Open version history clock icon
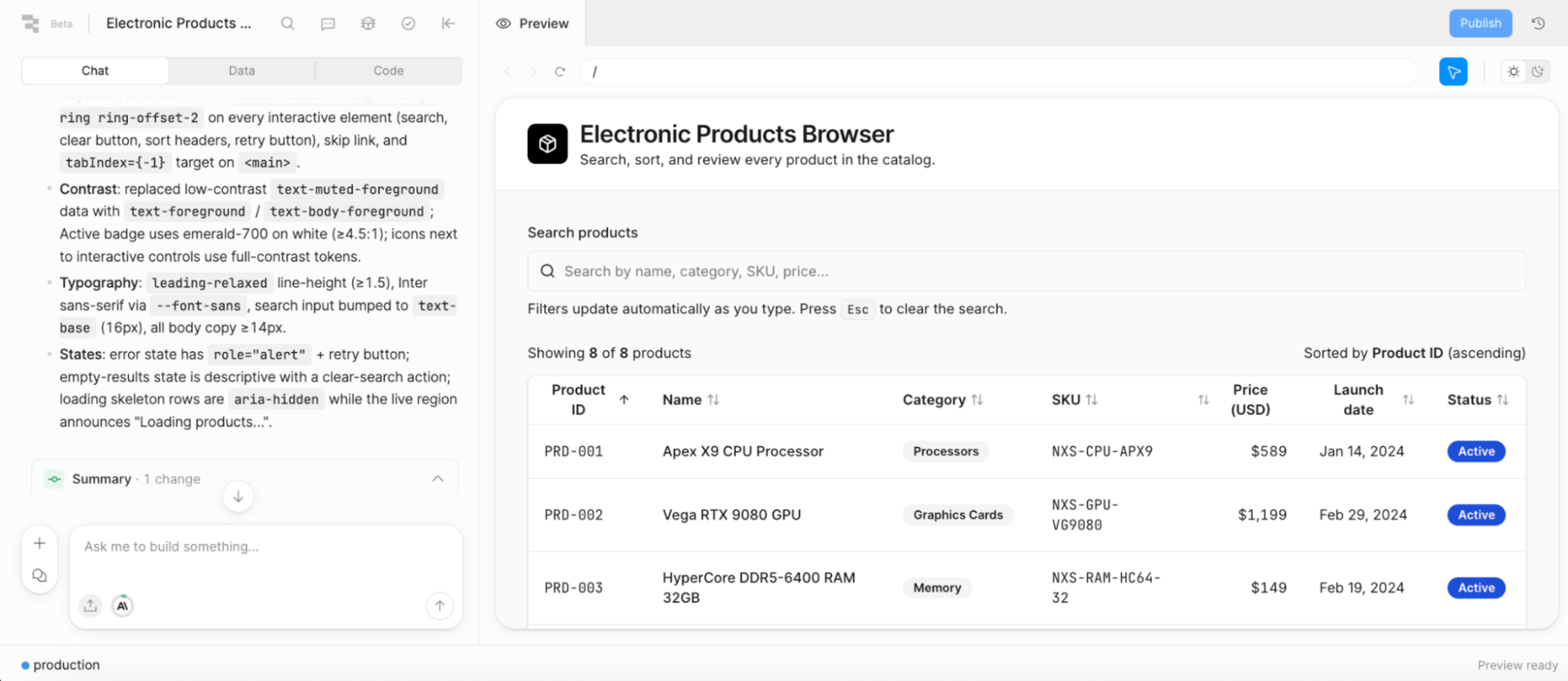1568x681 pixels. coord(1538,24)
